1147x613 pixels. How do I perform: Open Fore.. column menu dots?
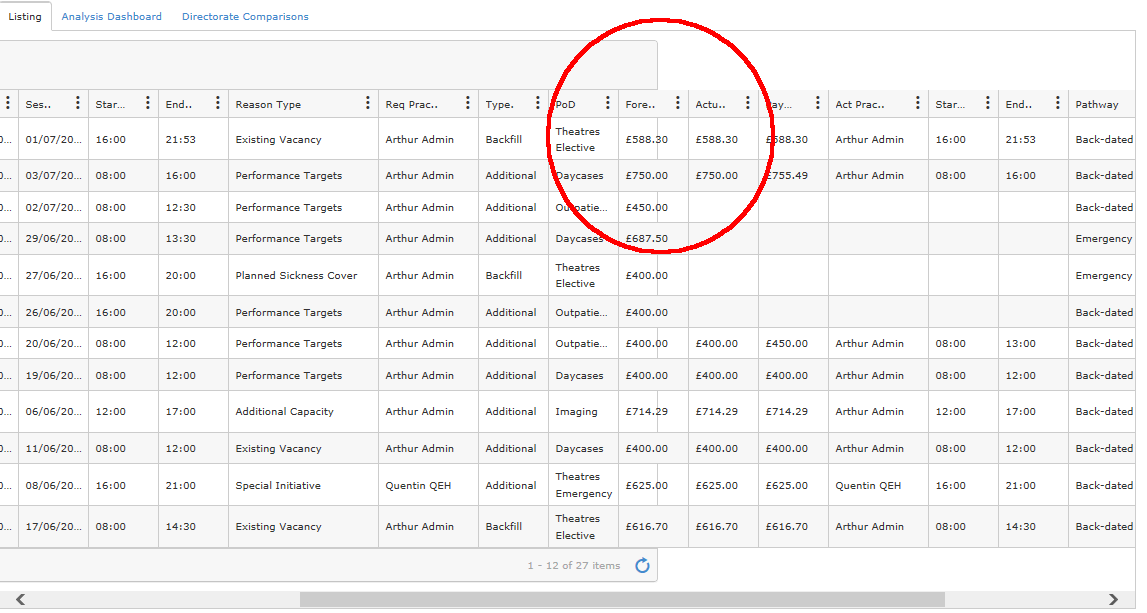pyautogui.click(x=677, y=103)
